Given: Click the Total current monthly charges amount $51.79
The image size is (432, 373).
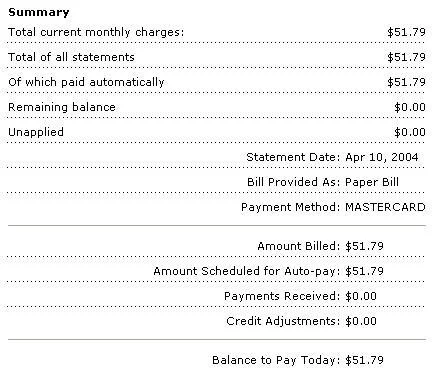Looking at the screenshot, I should (x=406, y=32).
